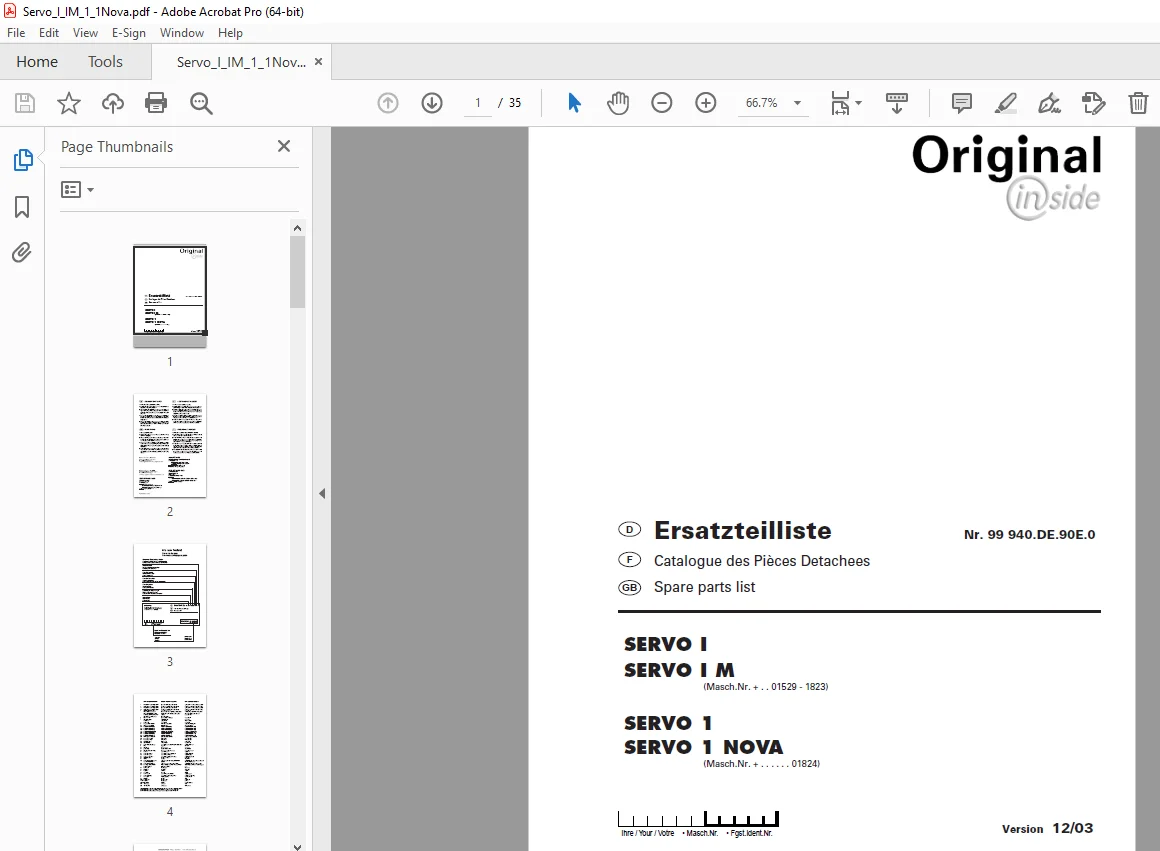The height and width of the screenshot is (851, 1160).
Task: Click the 'Version 12/03' text
Action: click(x=1048, y=828)
